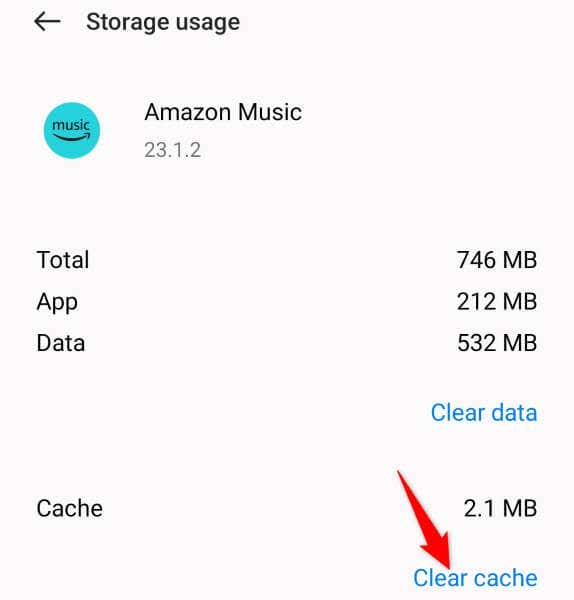Tap the Amazon Music app icon

point(72,130)
